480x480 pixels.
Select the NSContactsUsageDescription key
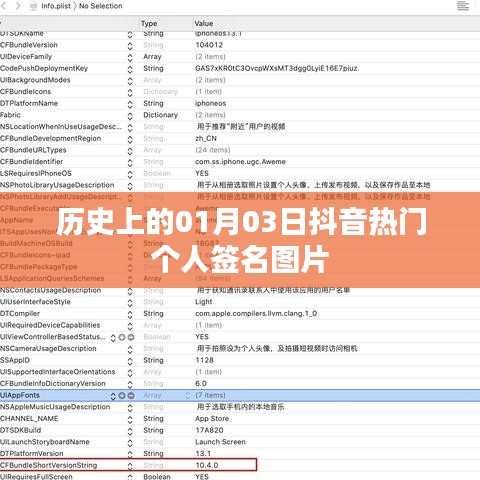[x=50, y=290]
